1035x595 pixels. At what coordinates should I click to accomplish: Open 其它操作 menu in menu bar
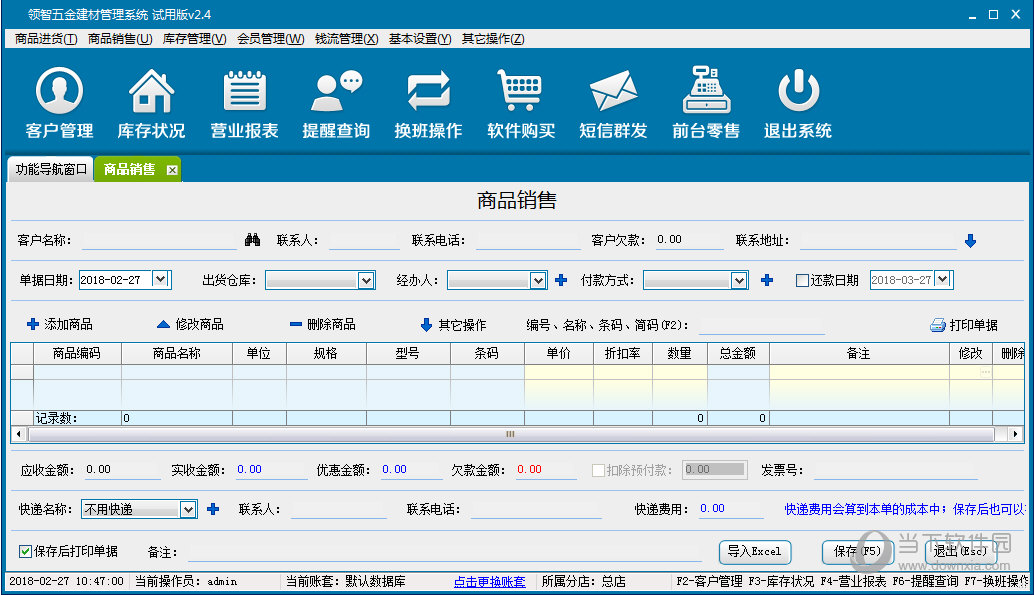click(x=493, y=39)
